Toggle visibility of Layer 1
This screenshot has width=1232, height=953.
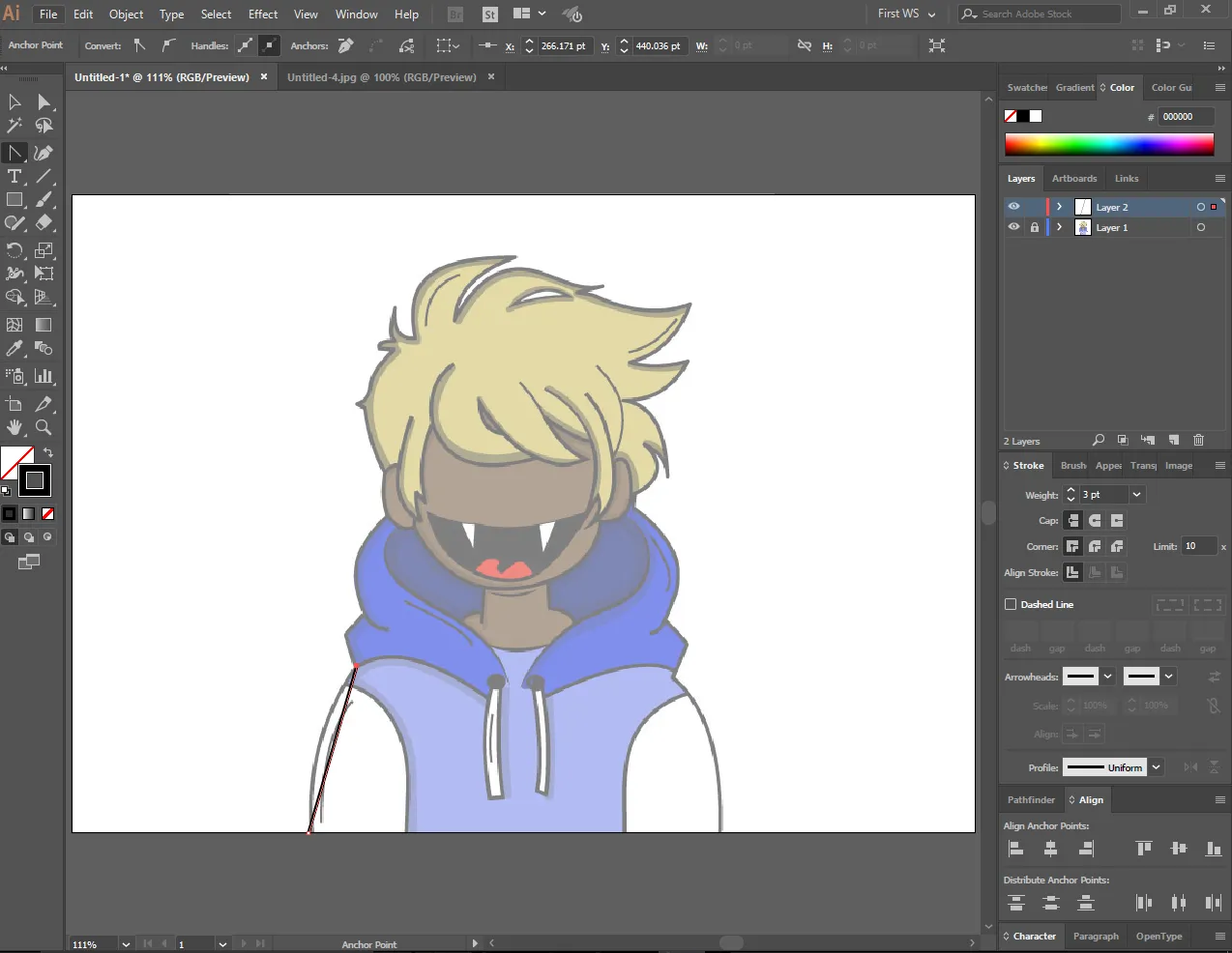[1013, 227]
